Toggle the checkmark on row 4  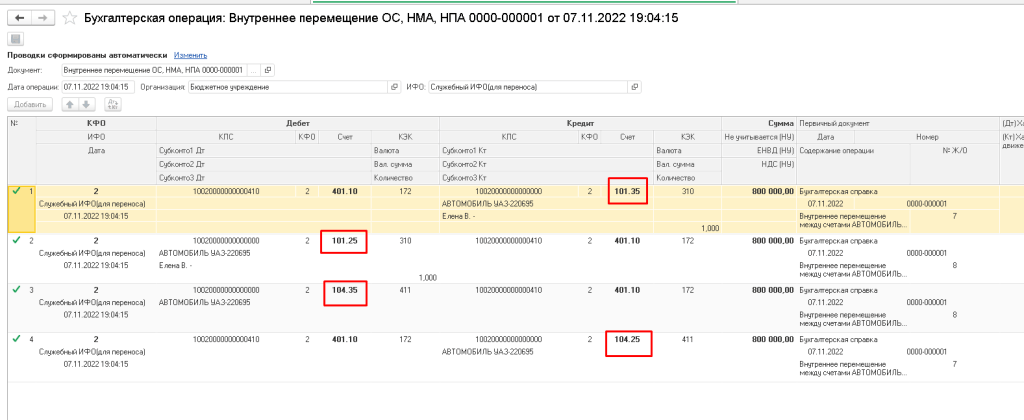(16, 338)
